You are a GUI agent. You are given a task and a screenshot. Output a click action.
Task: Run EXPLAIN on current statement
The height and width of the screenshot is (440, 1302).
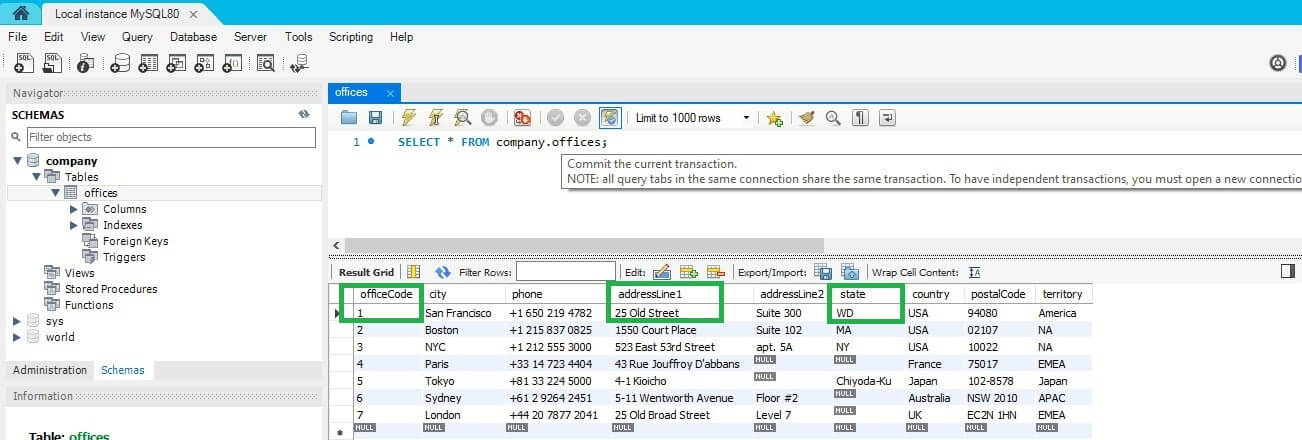(462, 118)
